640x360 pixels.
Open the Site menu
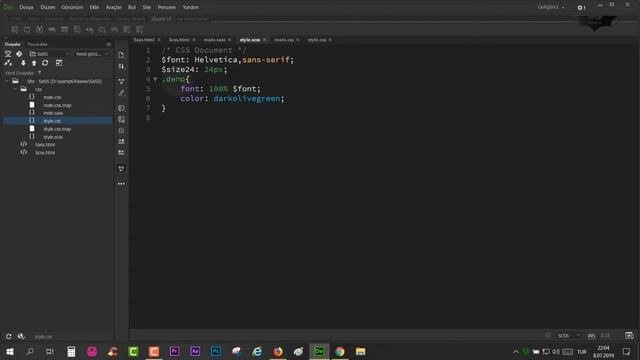pyautogui.click(x=147, y=7)
